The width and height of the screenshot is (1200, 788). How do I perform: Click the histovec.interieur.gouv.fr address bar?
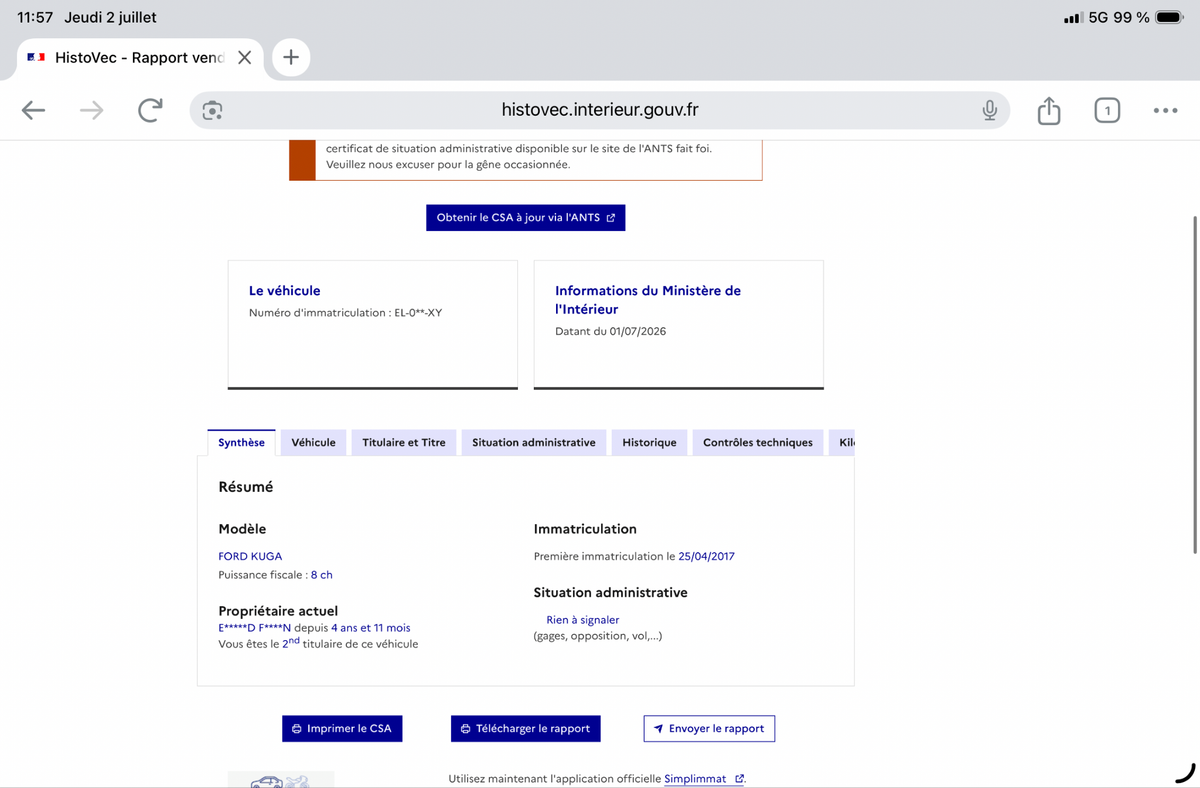pyautogui.click(x=600, y=110)
